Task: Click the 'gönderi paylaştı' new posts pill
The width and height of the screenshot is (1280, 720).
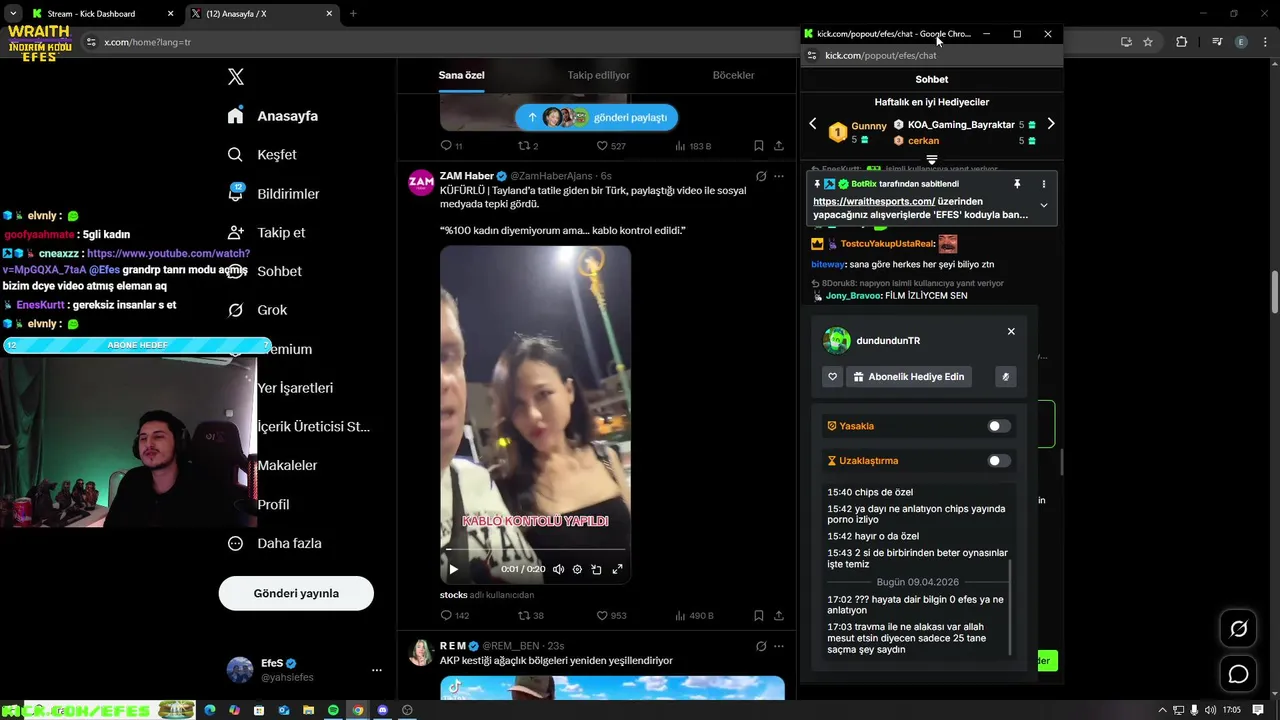Action: pos(596,117)
